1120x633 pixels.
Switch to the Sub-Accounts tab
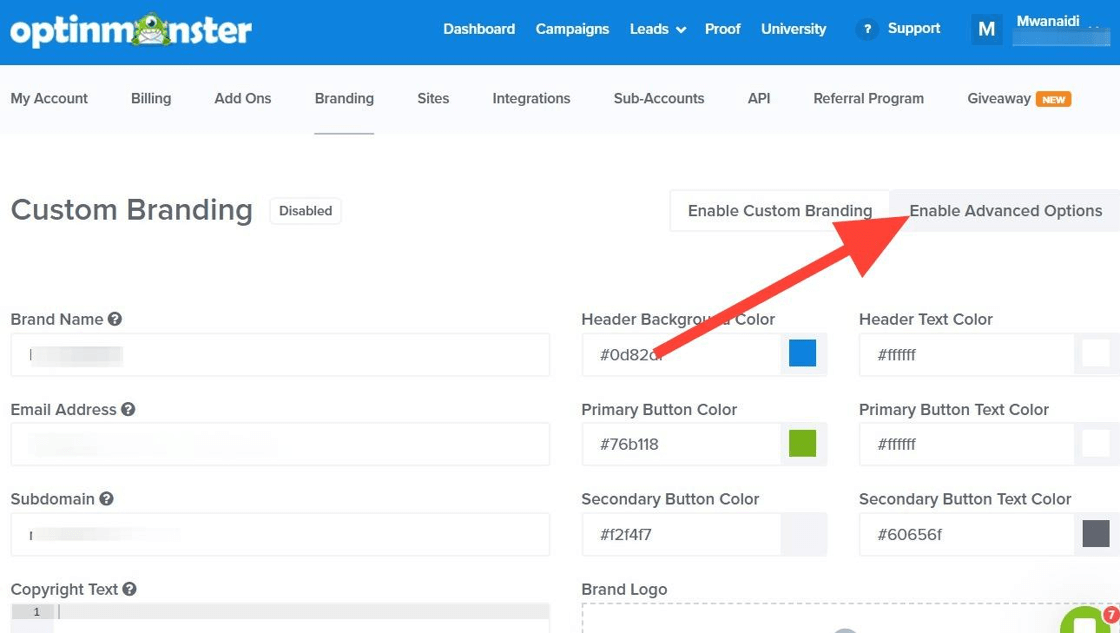click(x=658, y=98)
